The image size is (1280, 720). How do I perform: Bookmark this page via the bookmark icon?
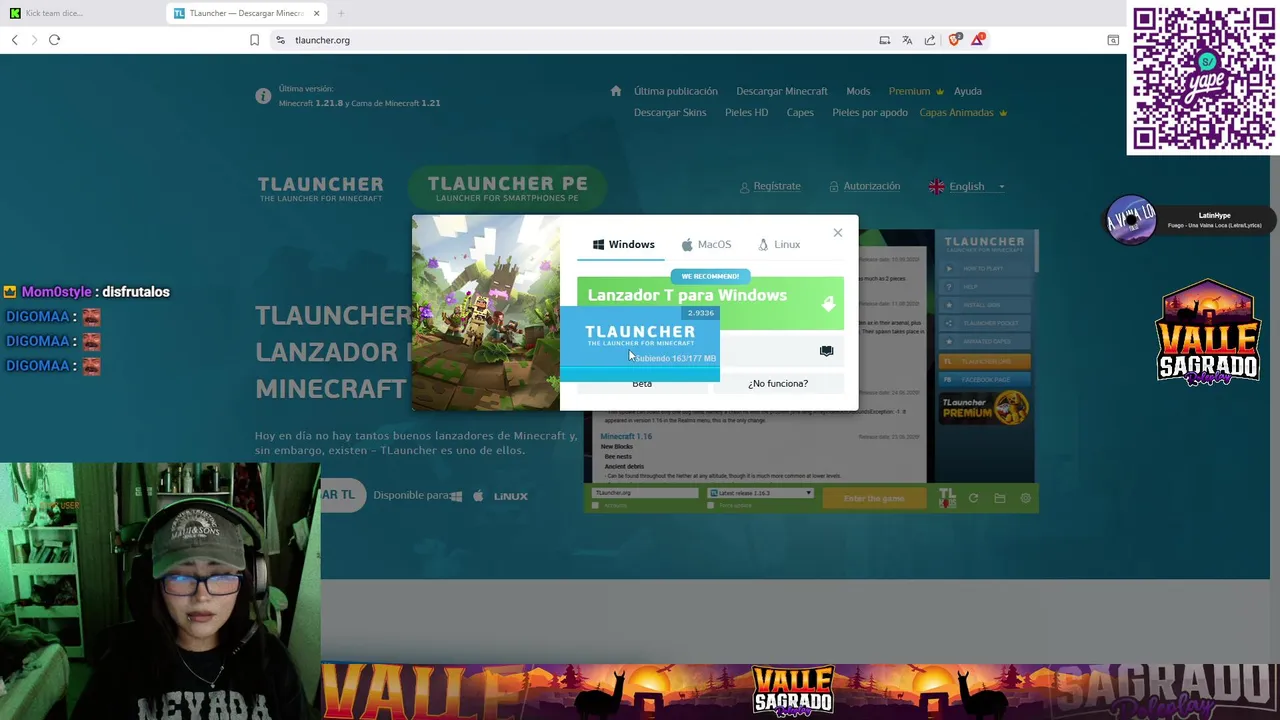coord(254,40)
